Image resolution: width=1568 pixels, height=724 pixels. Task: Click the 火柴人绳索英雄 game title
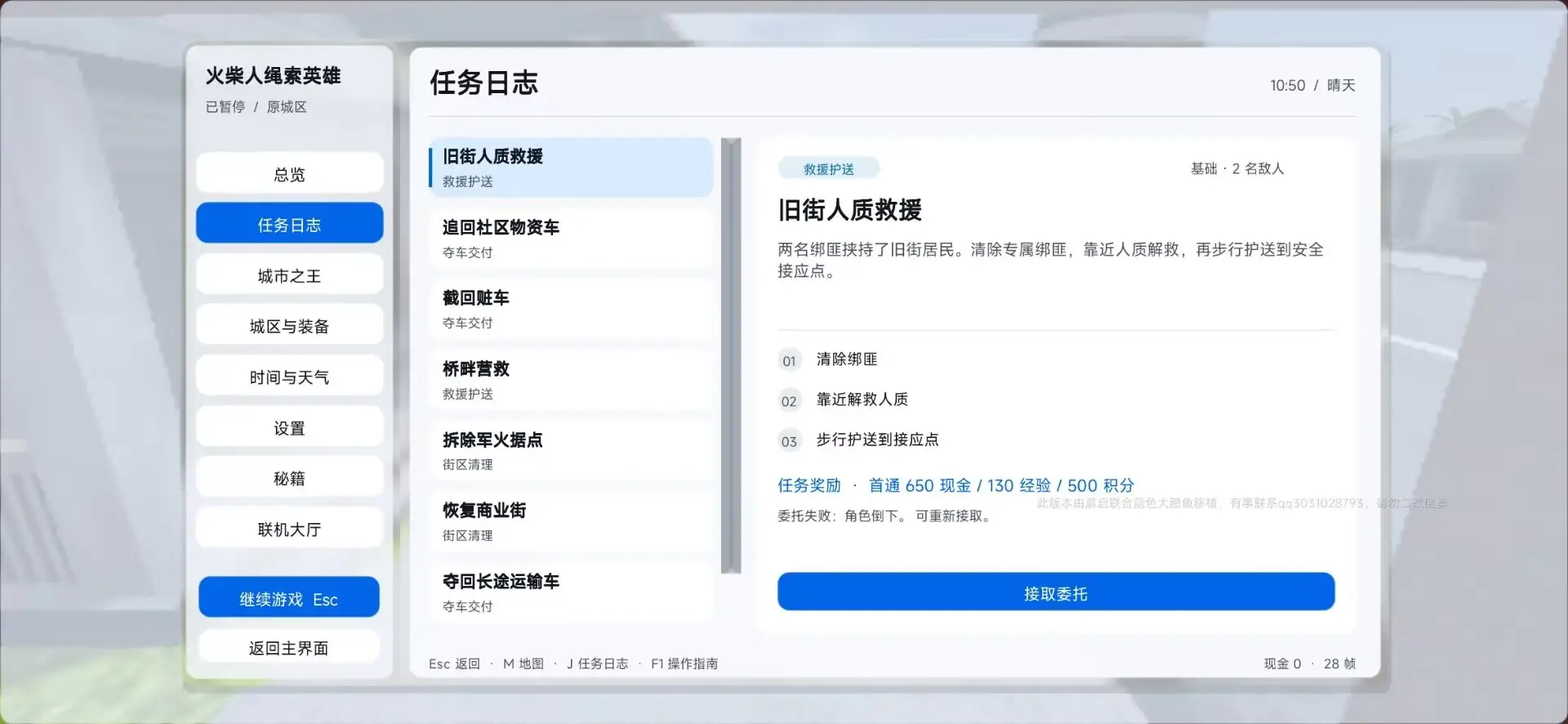[273, 76]
